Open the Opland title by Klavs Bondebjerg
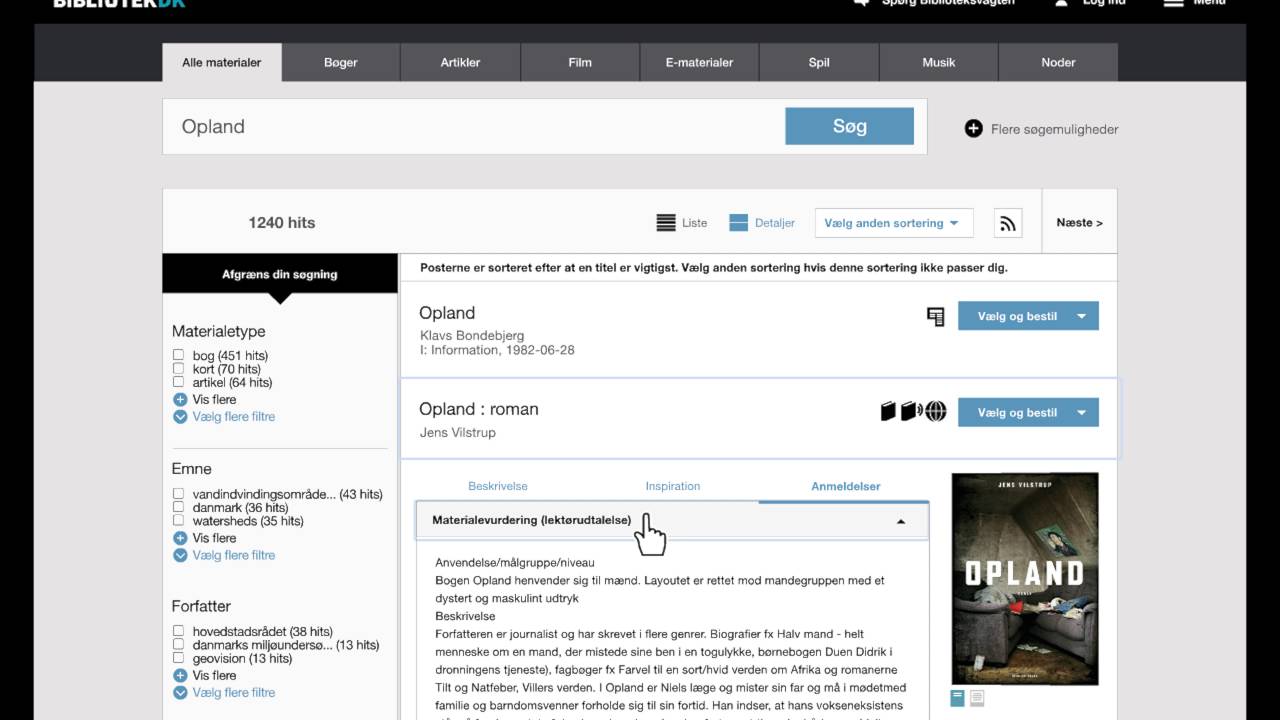Viewport: 1280px width, 720px height. 447,313
